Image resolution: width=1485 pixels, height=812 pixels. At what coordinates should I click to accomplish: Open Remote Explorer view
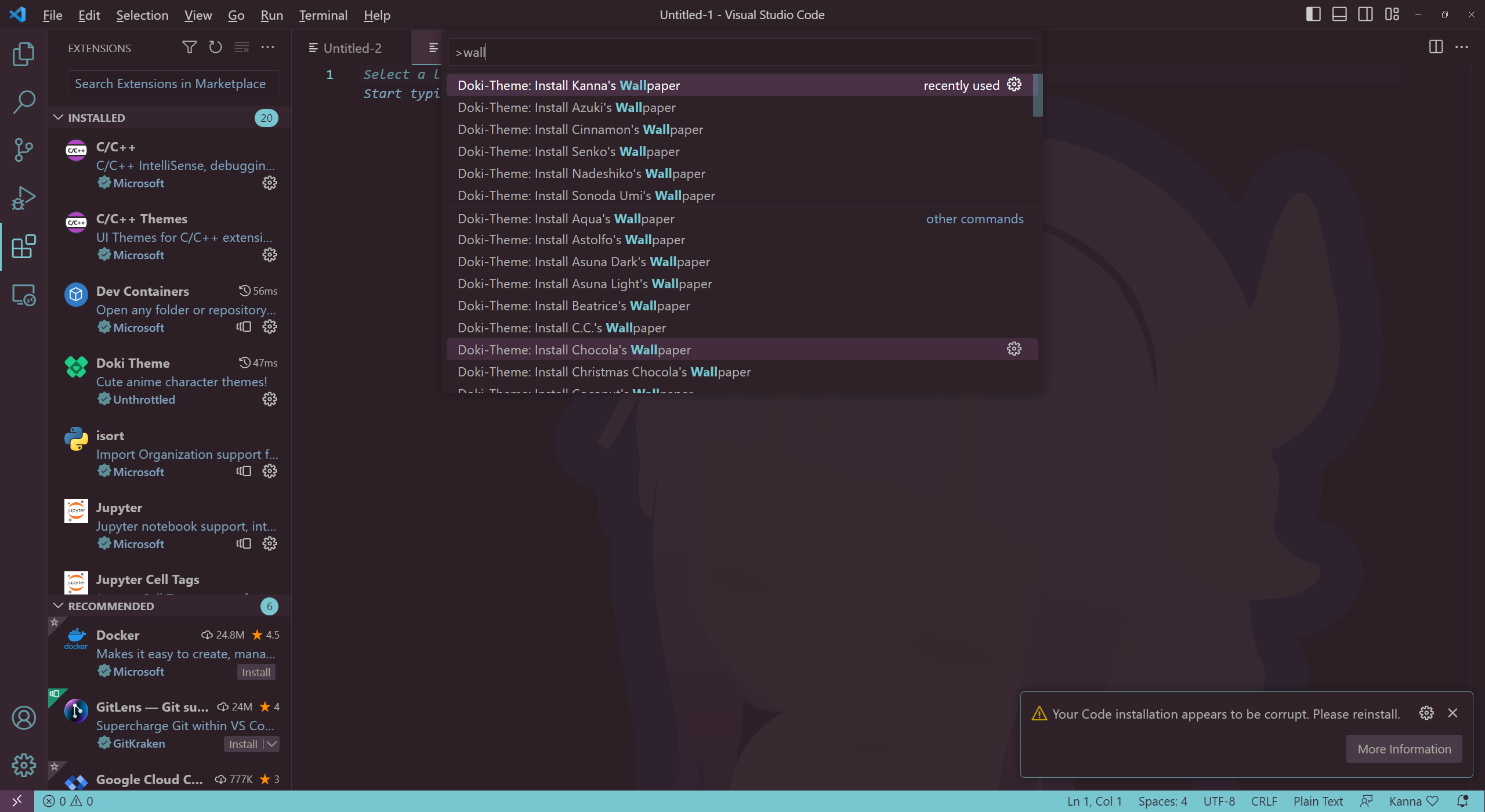pos(23,295)
